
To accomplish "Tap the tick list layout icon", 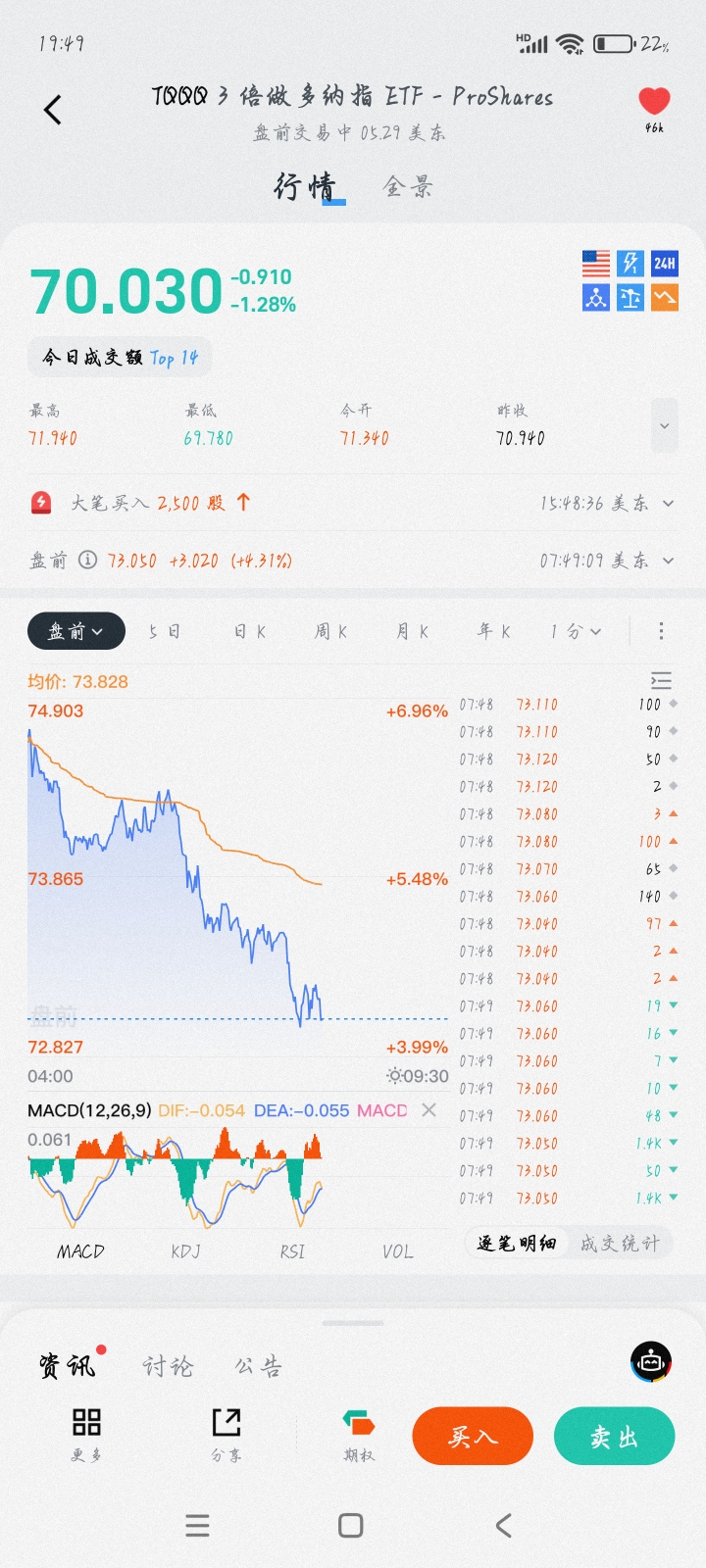I will click(x=661, y=681).
